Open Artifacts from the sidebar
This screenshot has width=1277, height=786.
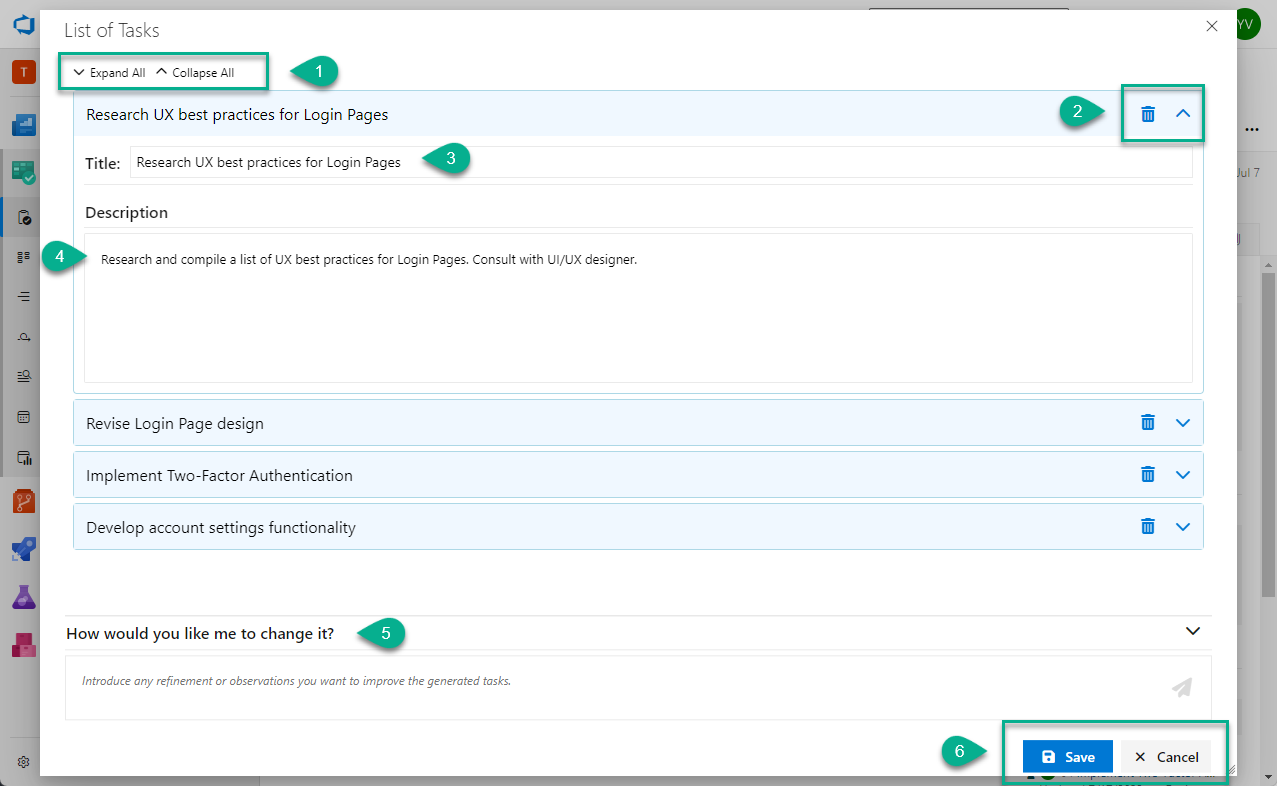pyautogui.click(x=22, y=644)
